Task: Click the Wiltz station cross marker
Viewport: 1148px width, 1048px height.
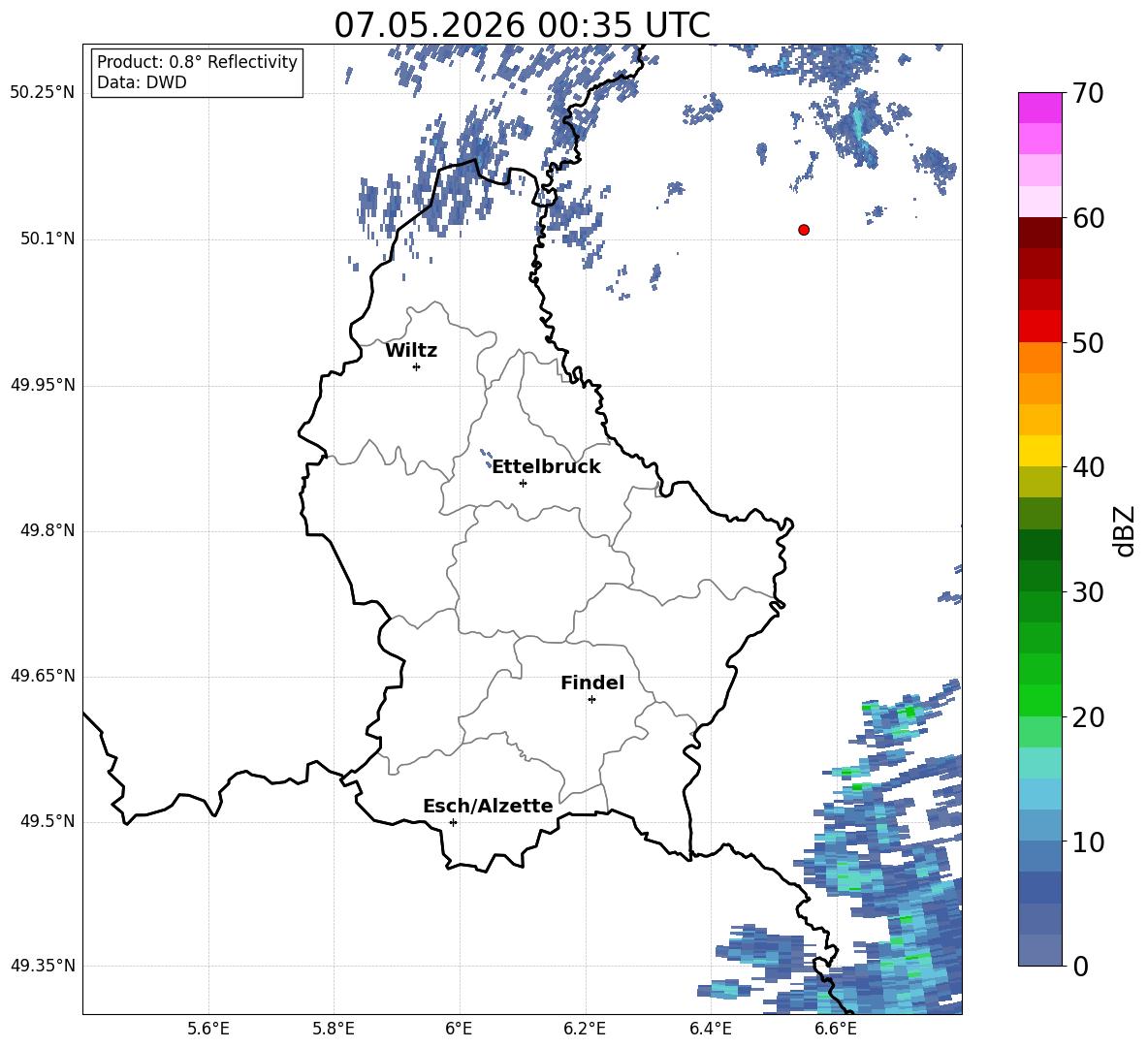Action: 417,366
